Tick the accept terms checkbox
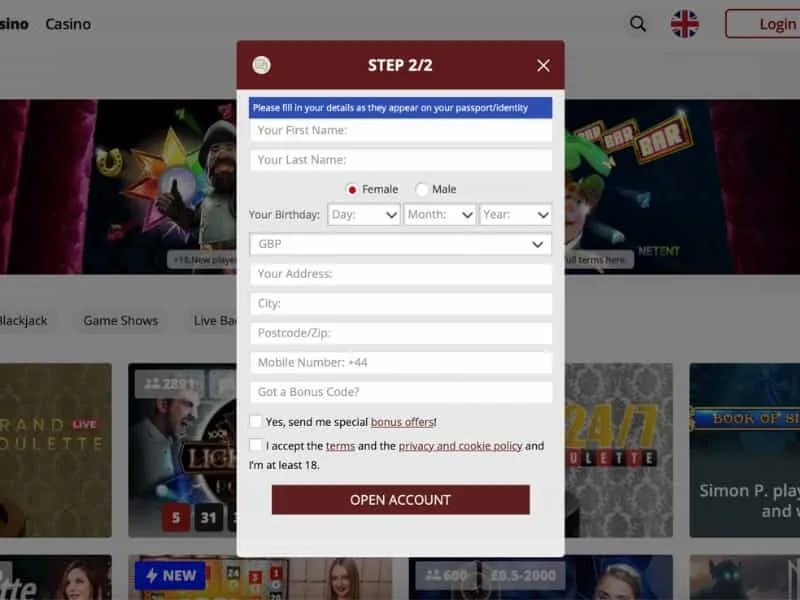Screen dimensions: 800x600 pyautogui.click(x=256, y=445)
